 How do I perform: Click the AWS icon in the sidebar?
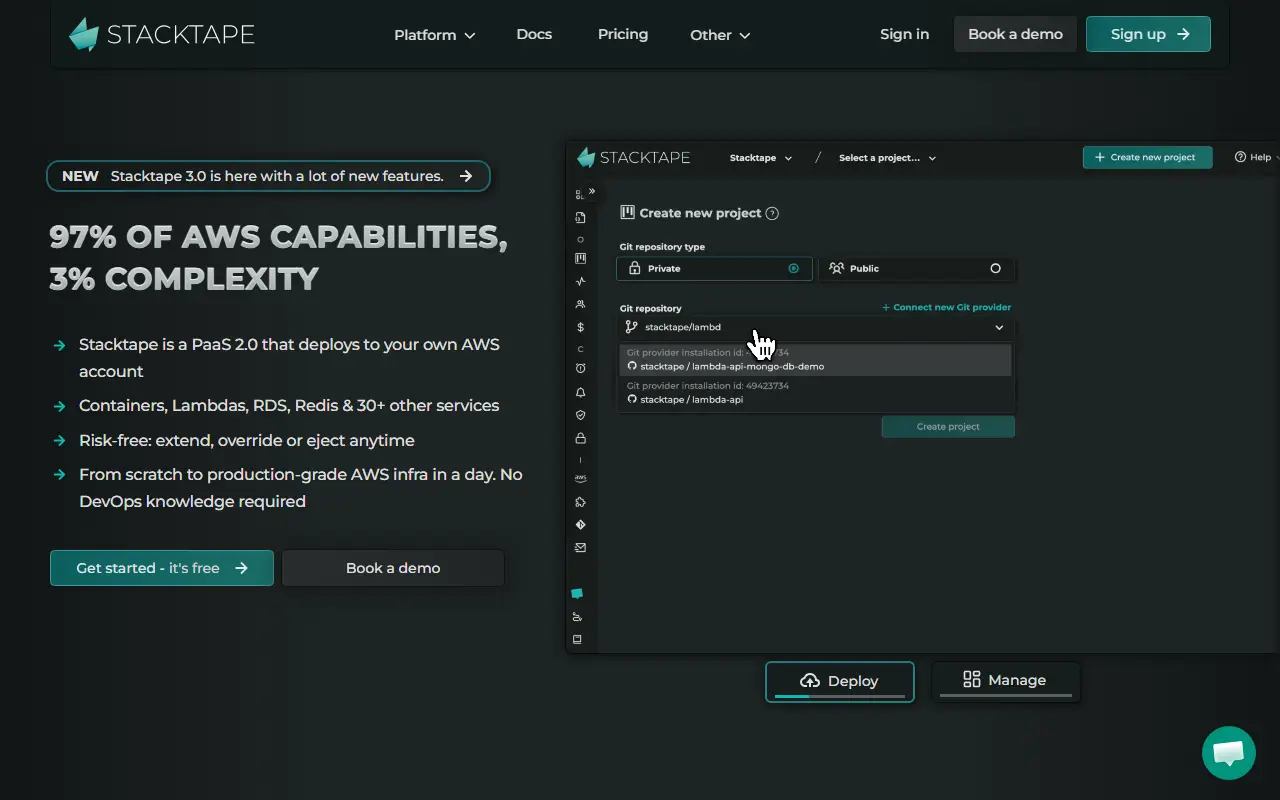580,479
